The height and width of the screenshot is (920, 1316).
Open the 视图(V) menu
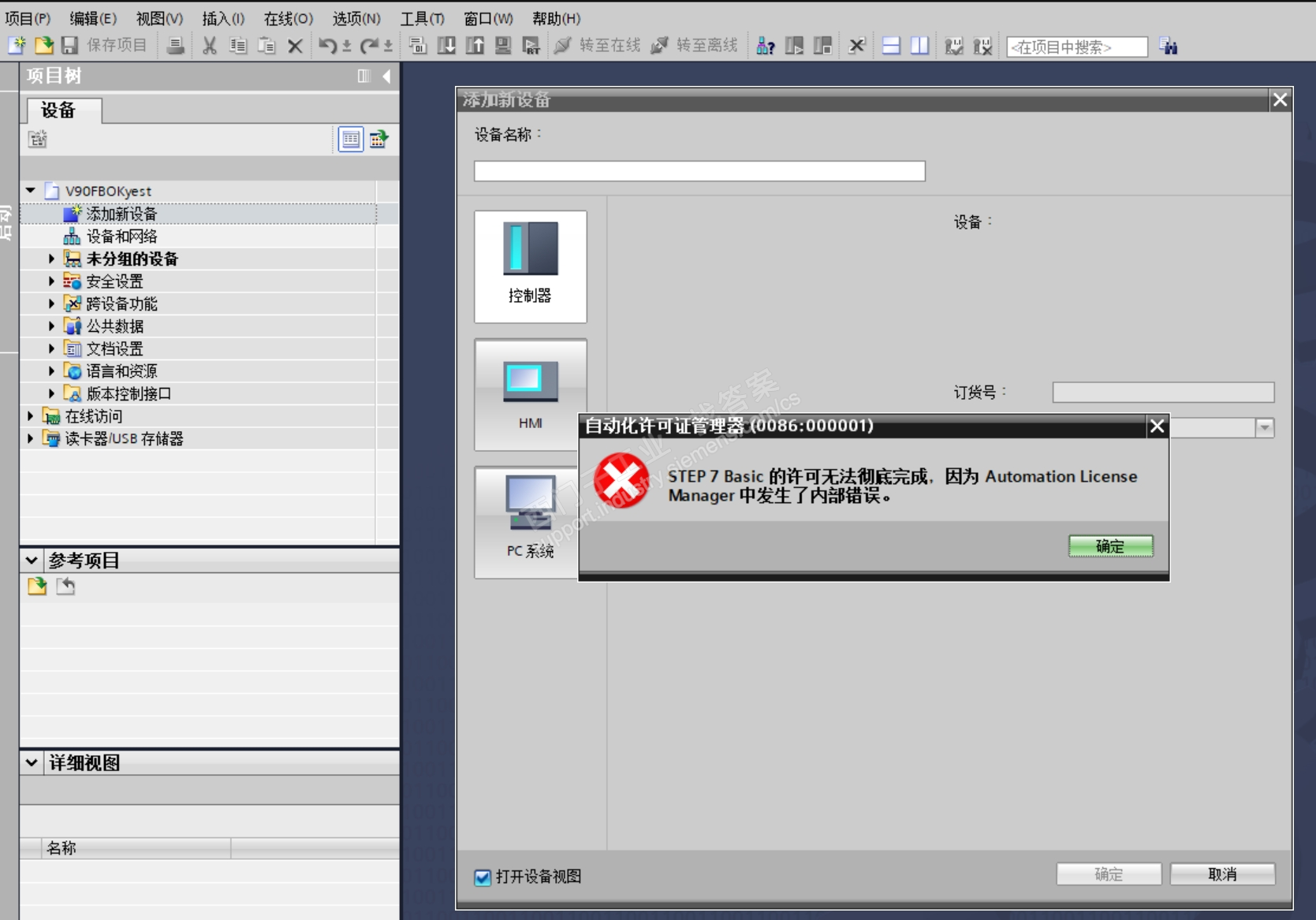coord(159,18)
